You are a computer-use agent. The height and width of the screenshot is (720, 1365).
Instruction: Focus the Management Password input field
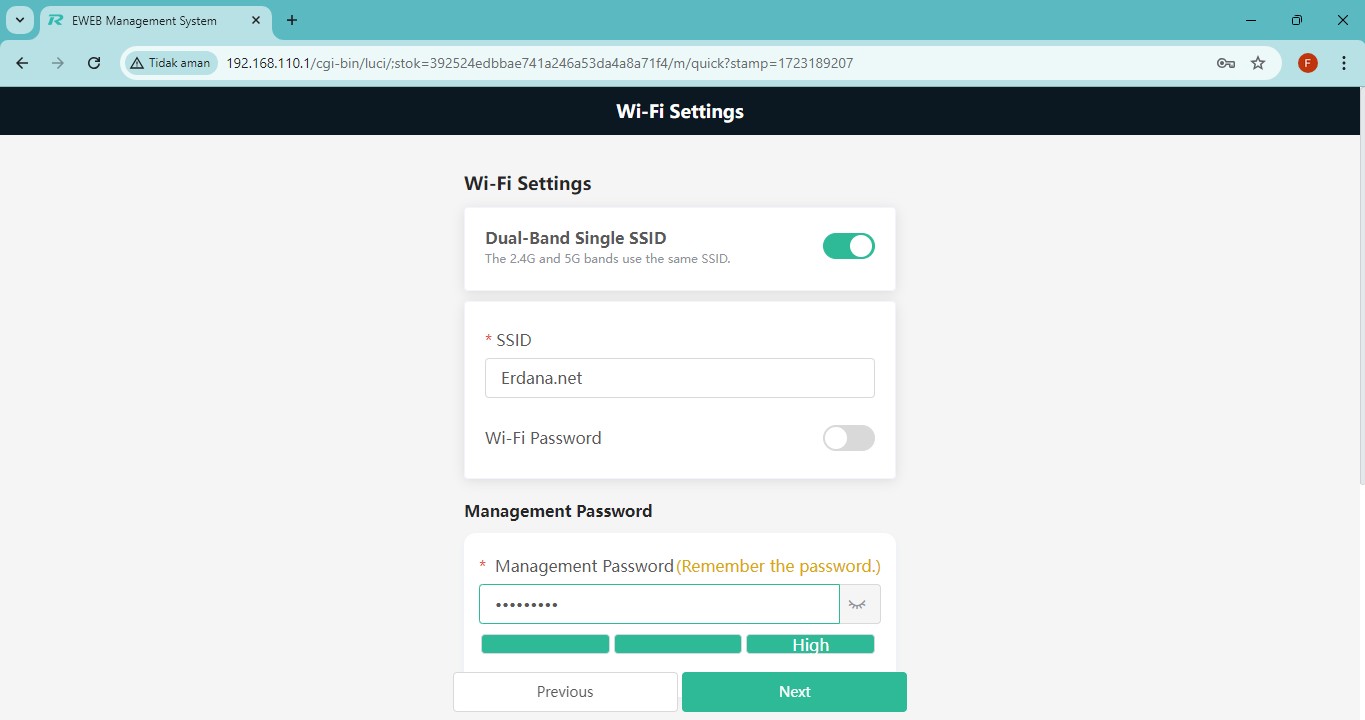659,604
